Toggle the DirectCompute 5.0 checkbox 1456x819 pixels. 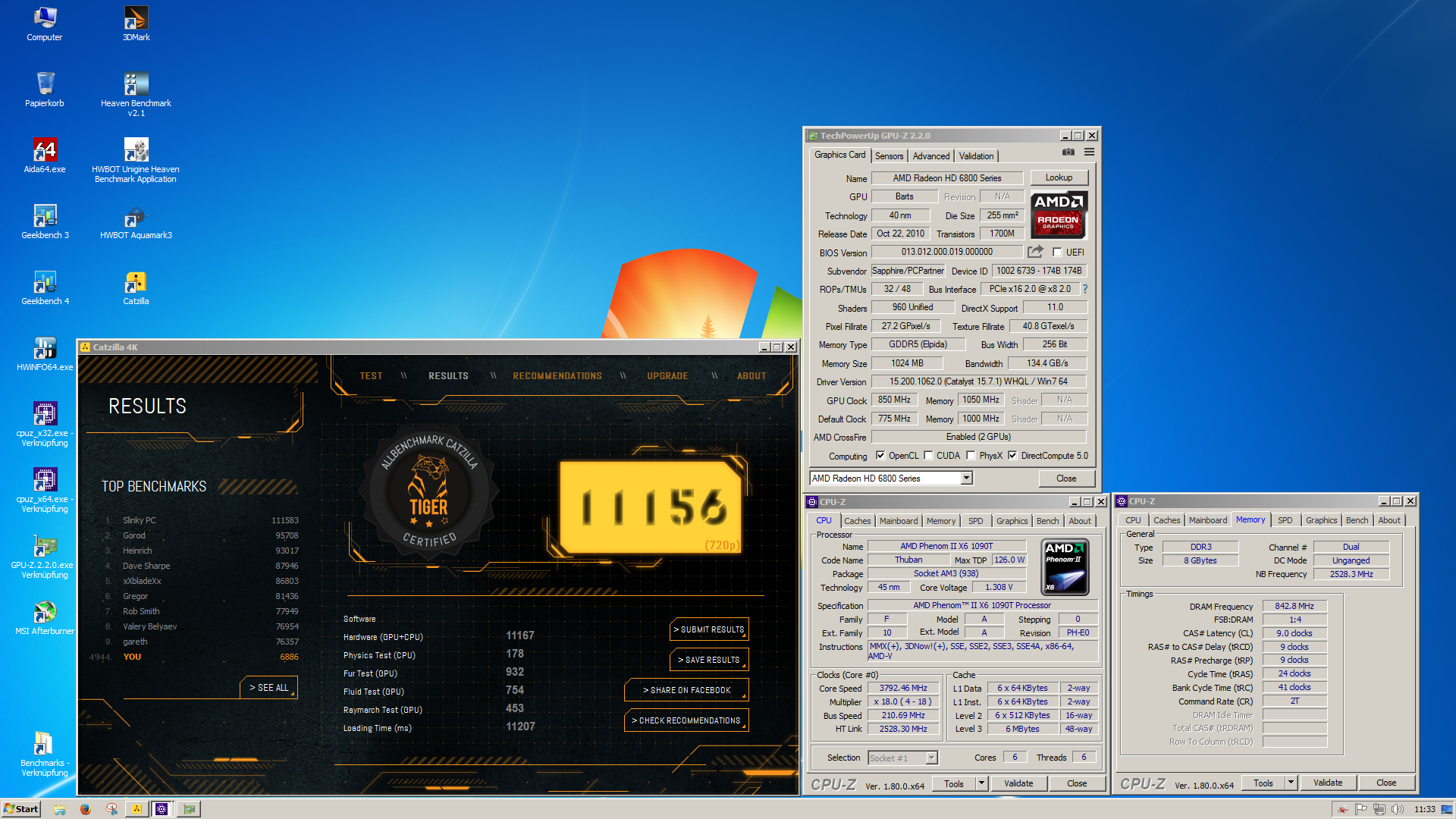click(x=1012, y=456)
